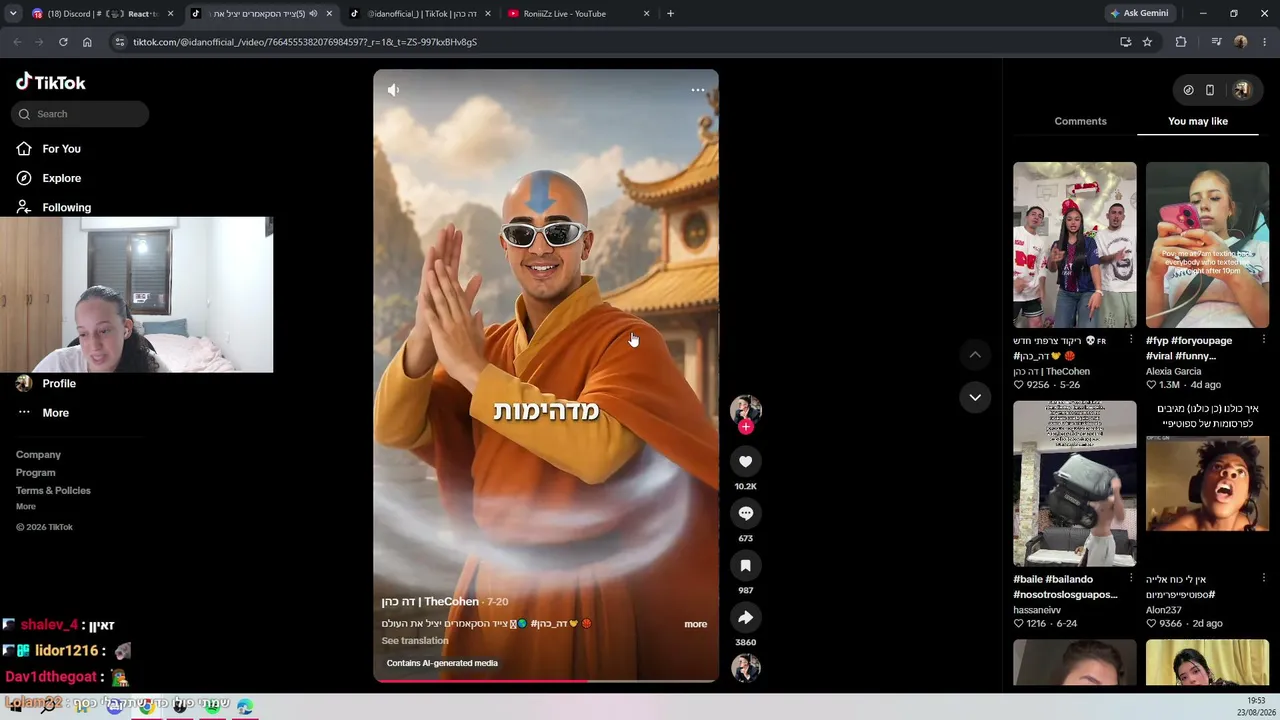View site information icon in address bar
The image size is (1280, 720).
click(120, 42)
